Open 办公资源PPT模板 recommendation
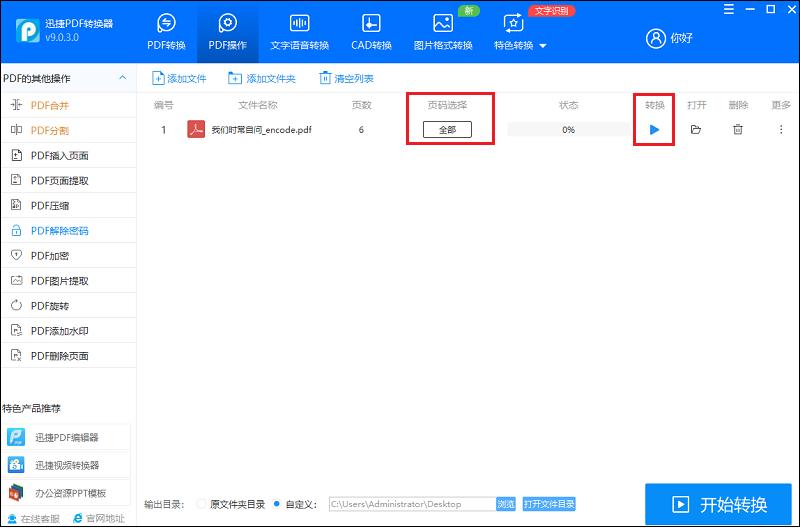This screenshot has width=800, height=528. pos(66,493)
